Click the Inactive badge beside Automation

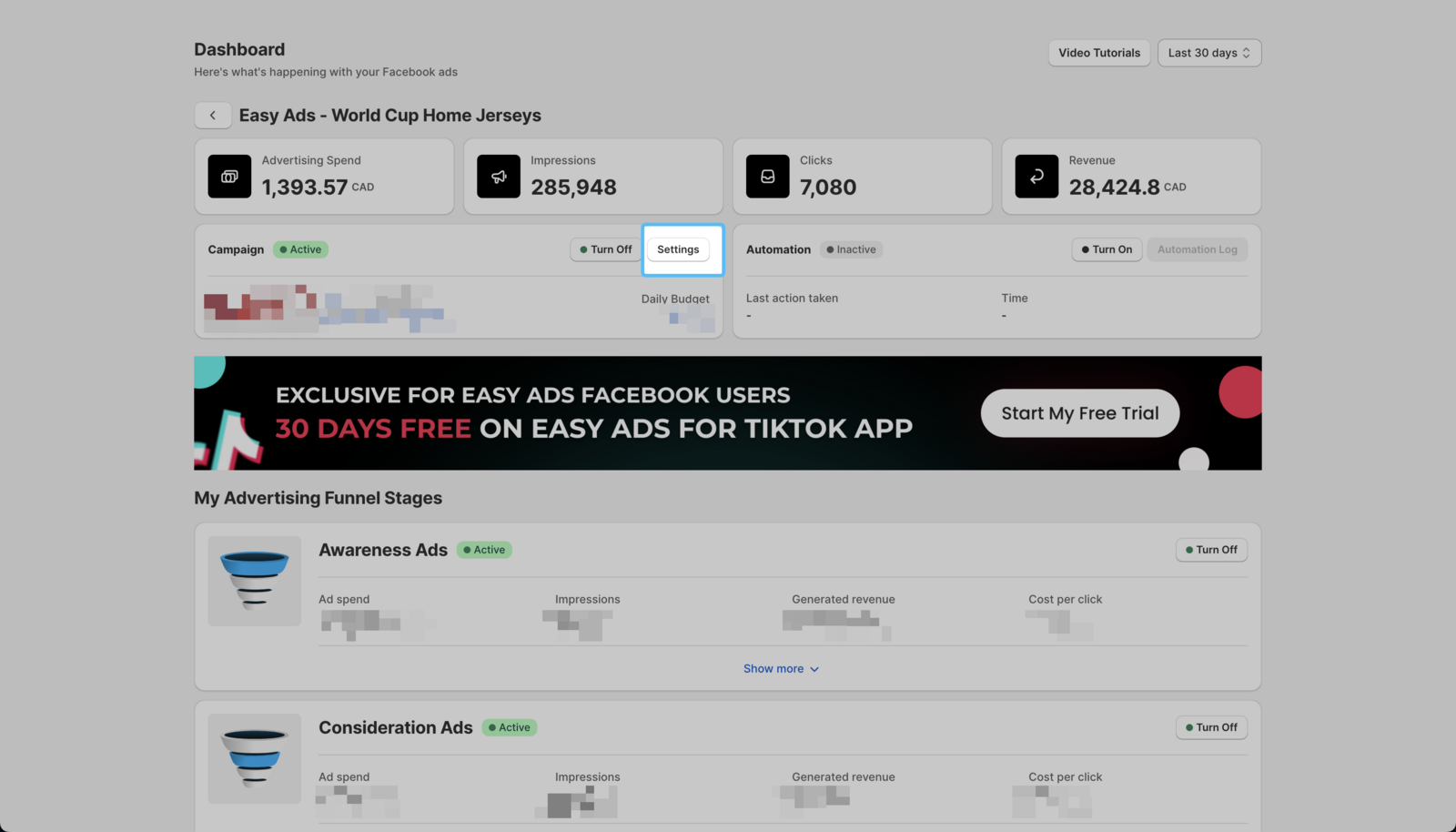pyautogui.click(x=851, y=249)
